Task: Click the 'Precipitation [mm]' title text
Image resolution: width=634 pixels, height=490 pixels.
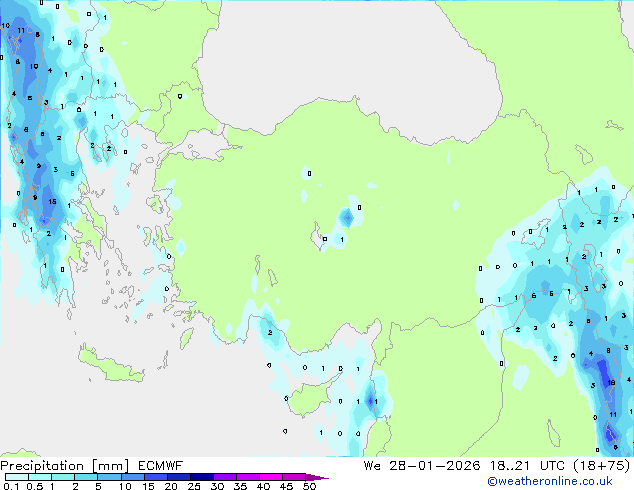Action: [64, 466]
